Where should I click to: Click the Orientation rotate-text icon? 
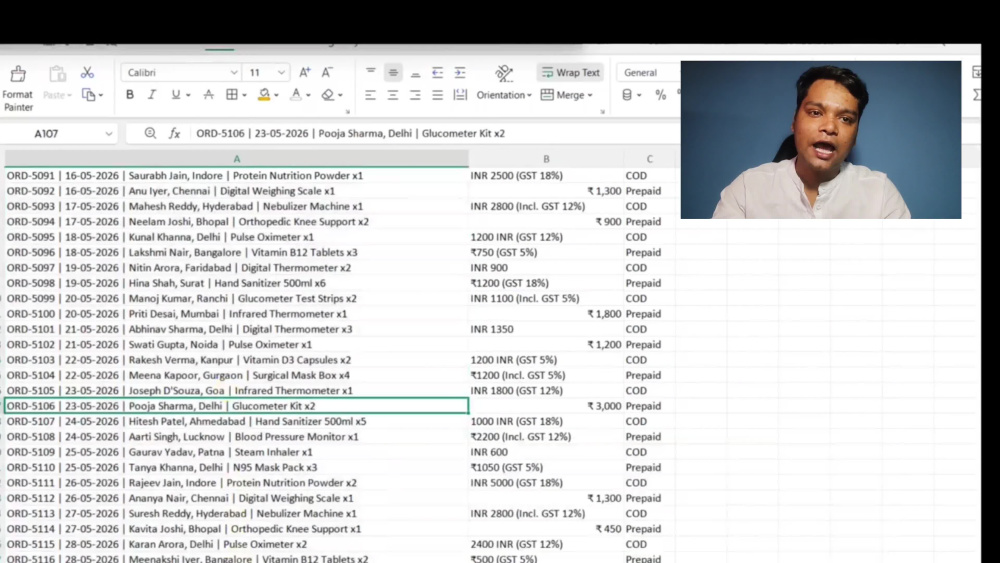(x=504, y=73)
